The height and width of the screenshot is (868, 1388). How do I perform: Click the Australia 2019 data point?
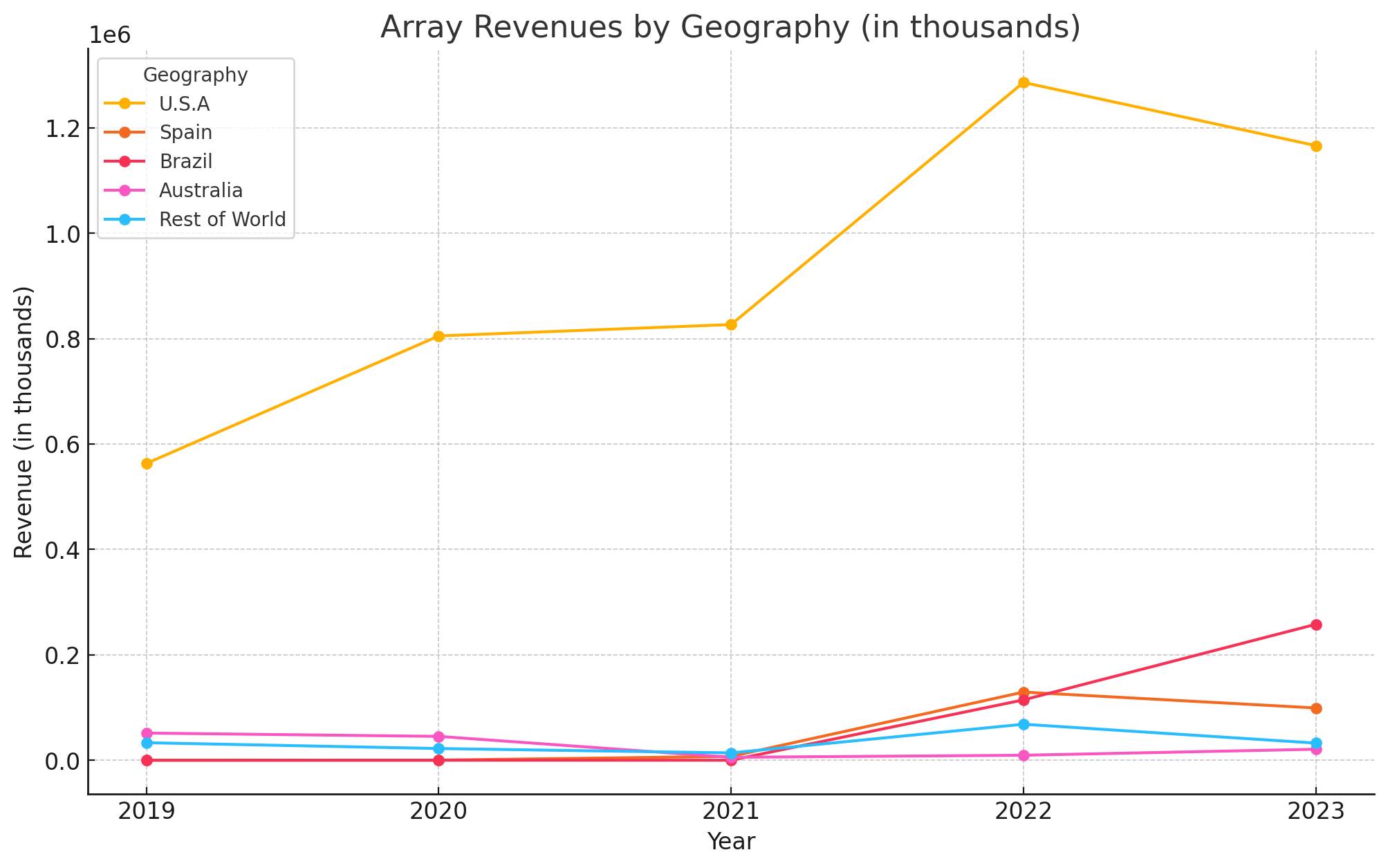pyautogui.click(x=147, y=733)
